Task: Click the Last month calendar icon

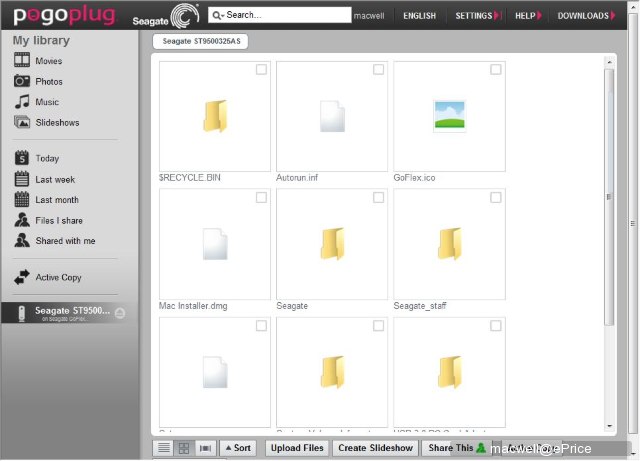Action: (x=22, y=199)
